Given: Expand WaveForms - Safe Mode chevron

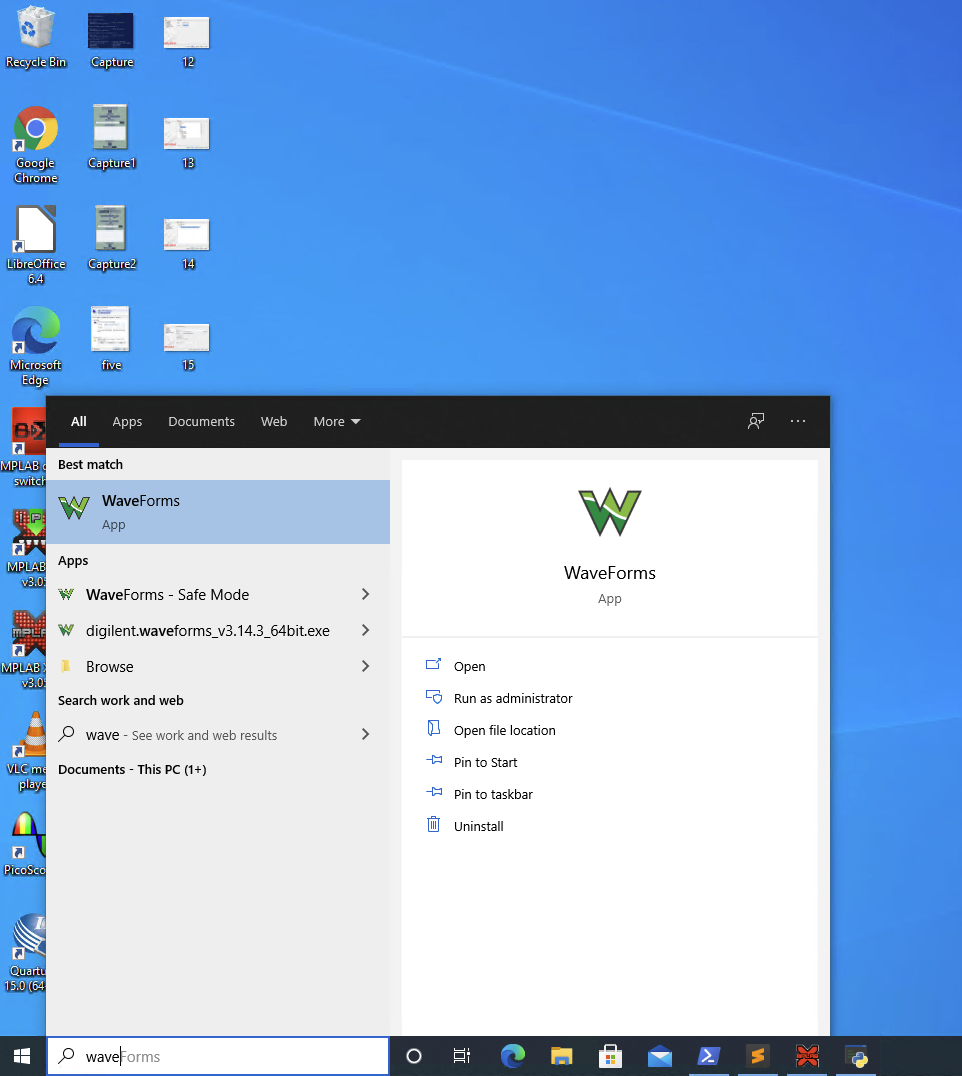Looking at the screenshot, I should (x=365, y=594).
